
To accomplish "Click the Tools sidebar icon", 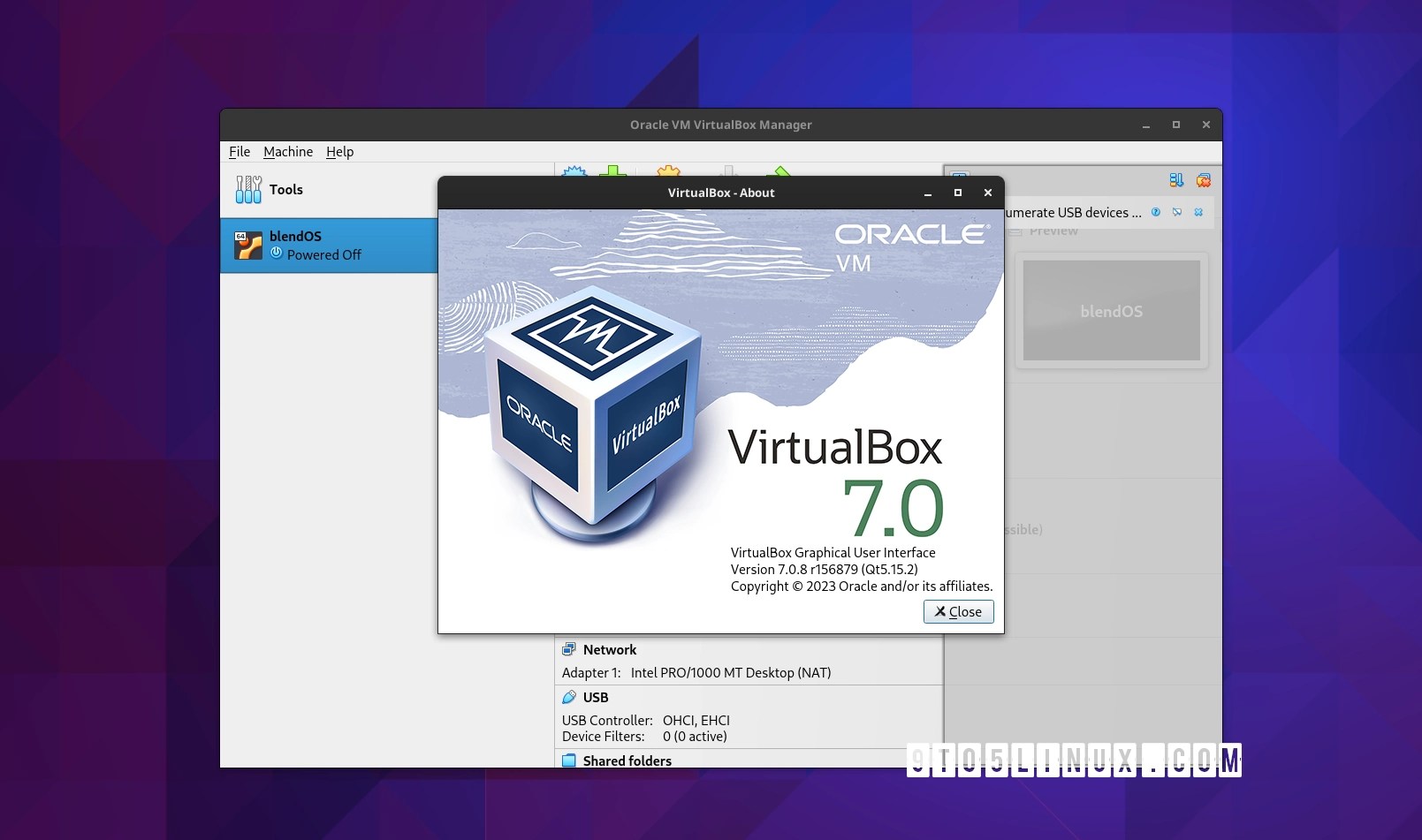I will pyautogui.click(x=247, y=189).
